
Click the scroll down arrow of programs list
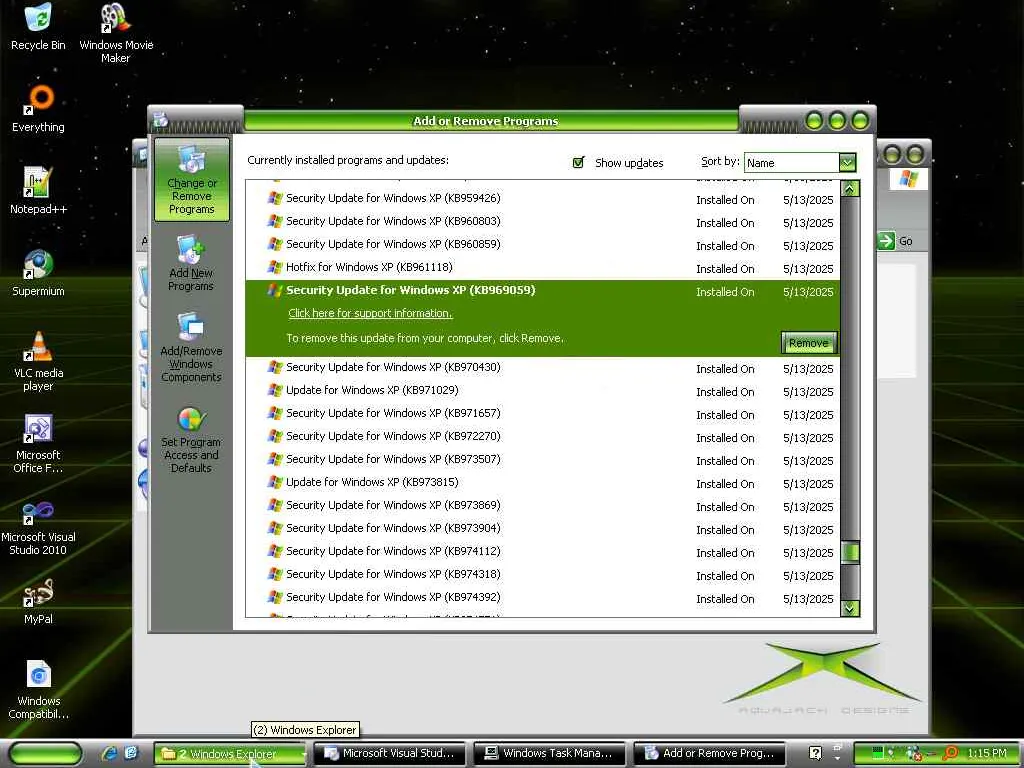pyautogui.click(x=850, y=608)
